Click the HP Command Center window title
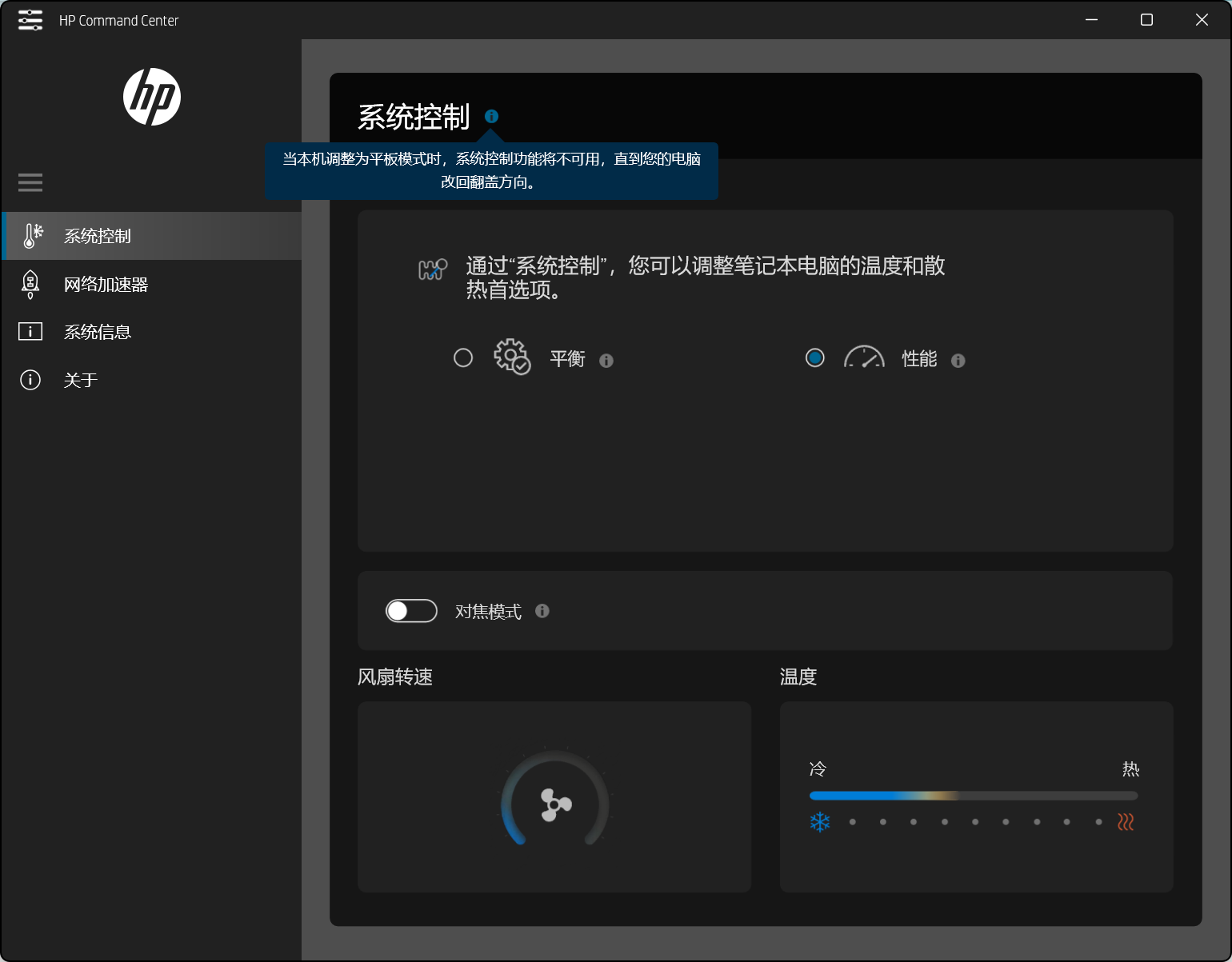 (118, 21)
